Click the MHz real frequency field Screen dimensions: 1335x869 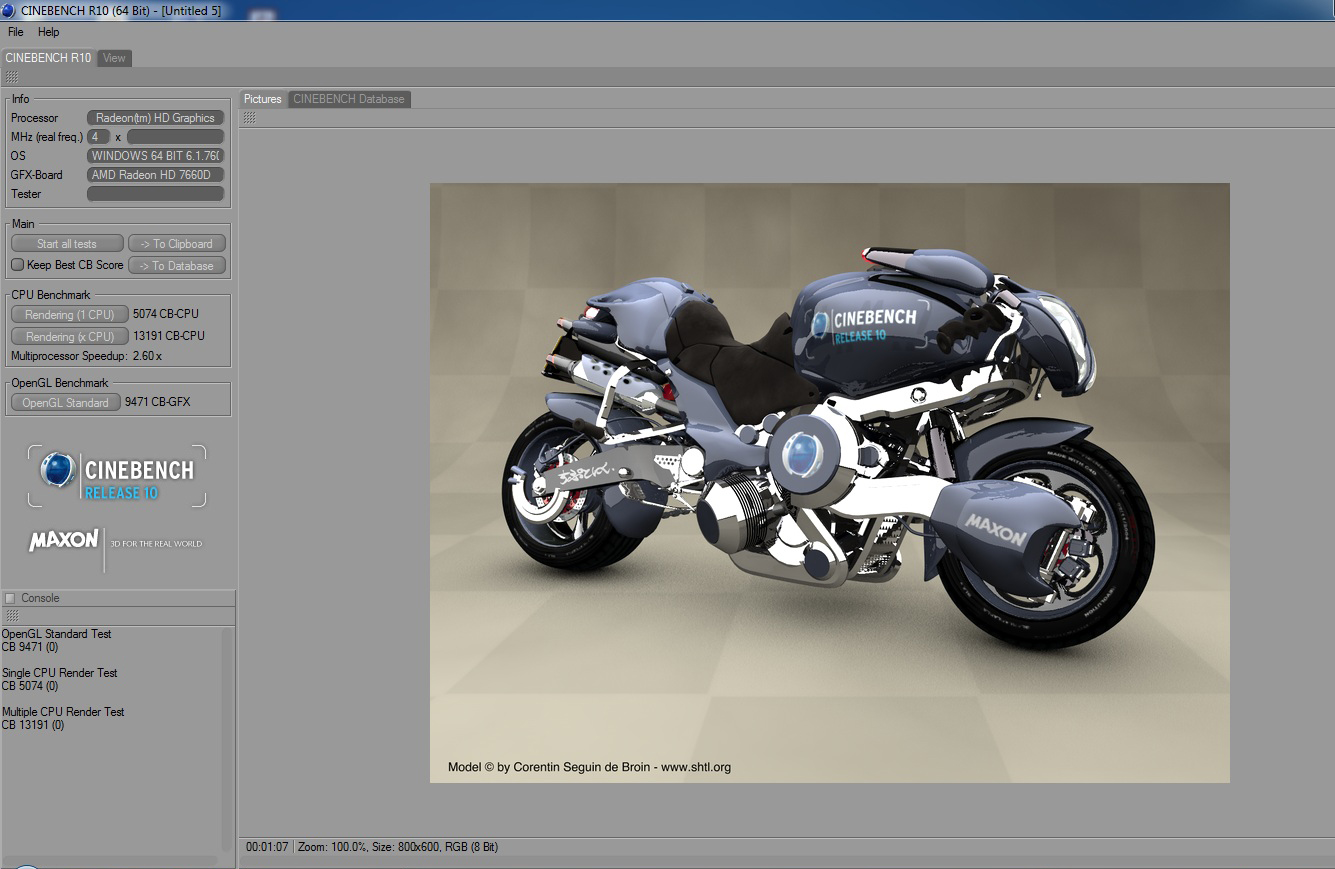coord(175,137)
